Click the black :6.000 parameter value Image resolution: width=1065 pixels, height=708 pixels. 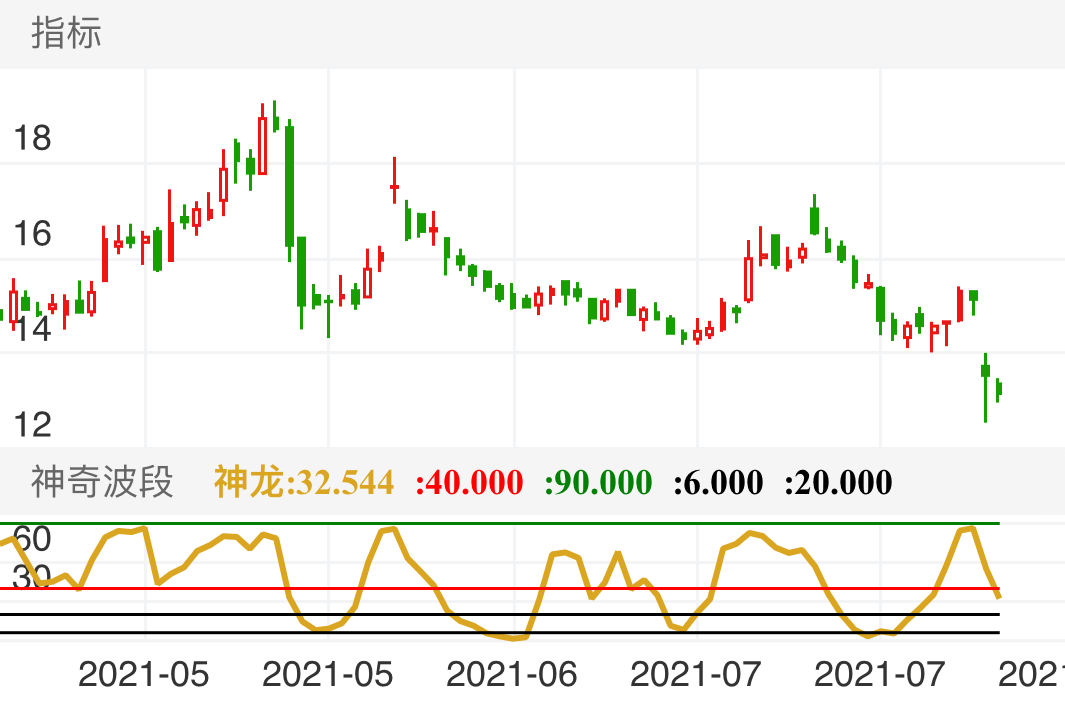[718, 482]
